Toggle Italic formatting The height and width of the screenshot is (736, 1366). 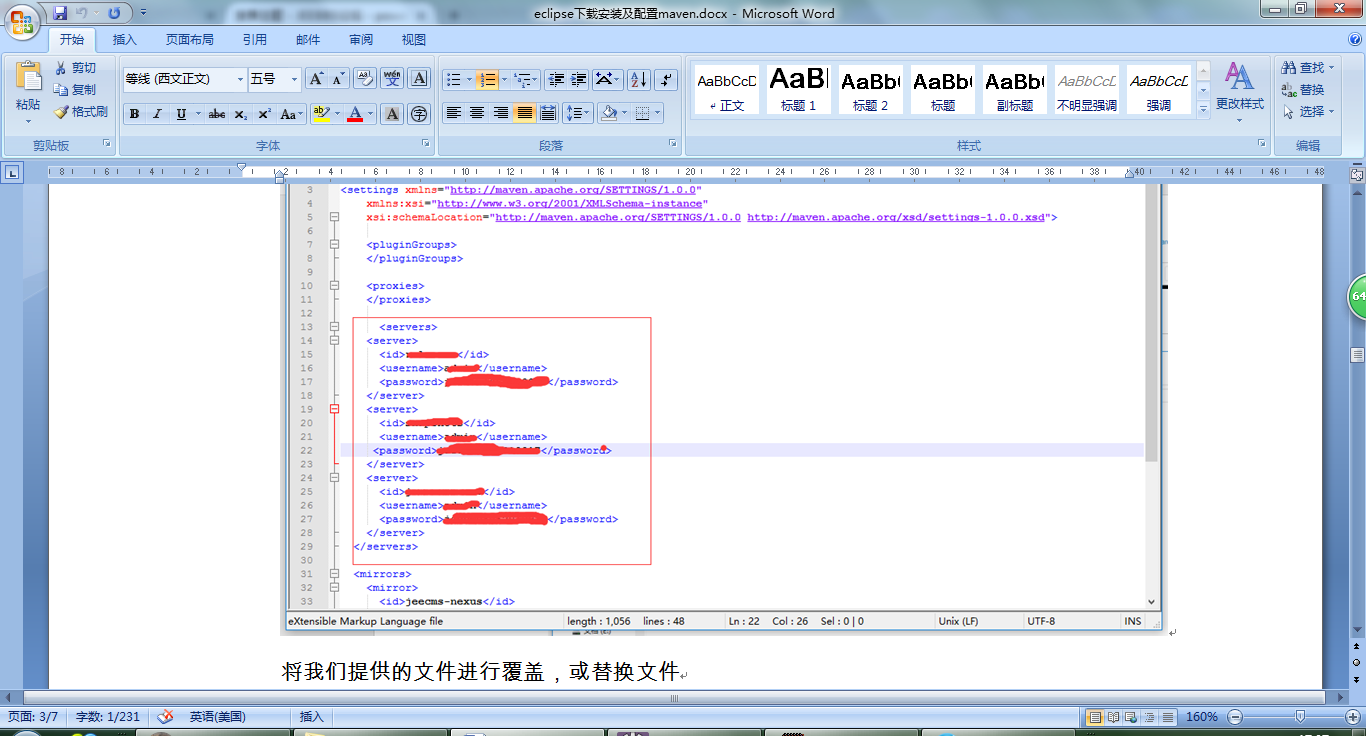click(x=157, y=114)
